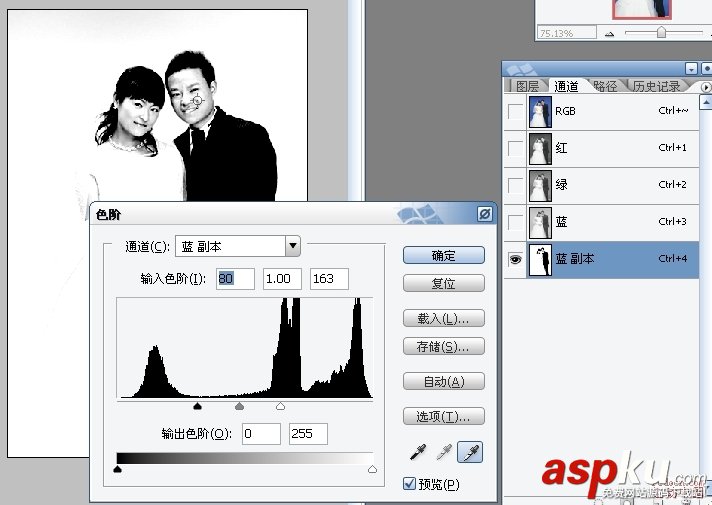Click the gamma input field showing 1.00
This screenshot has width=712, height=505.
[x=282, y=278]
